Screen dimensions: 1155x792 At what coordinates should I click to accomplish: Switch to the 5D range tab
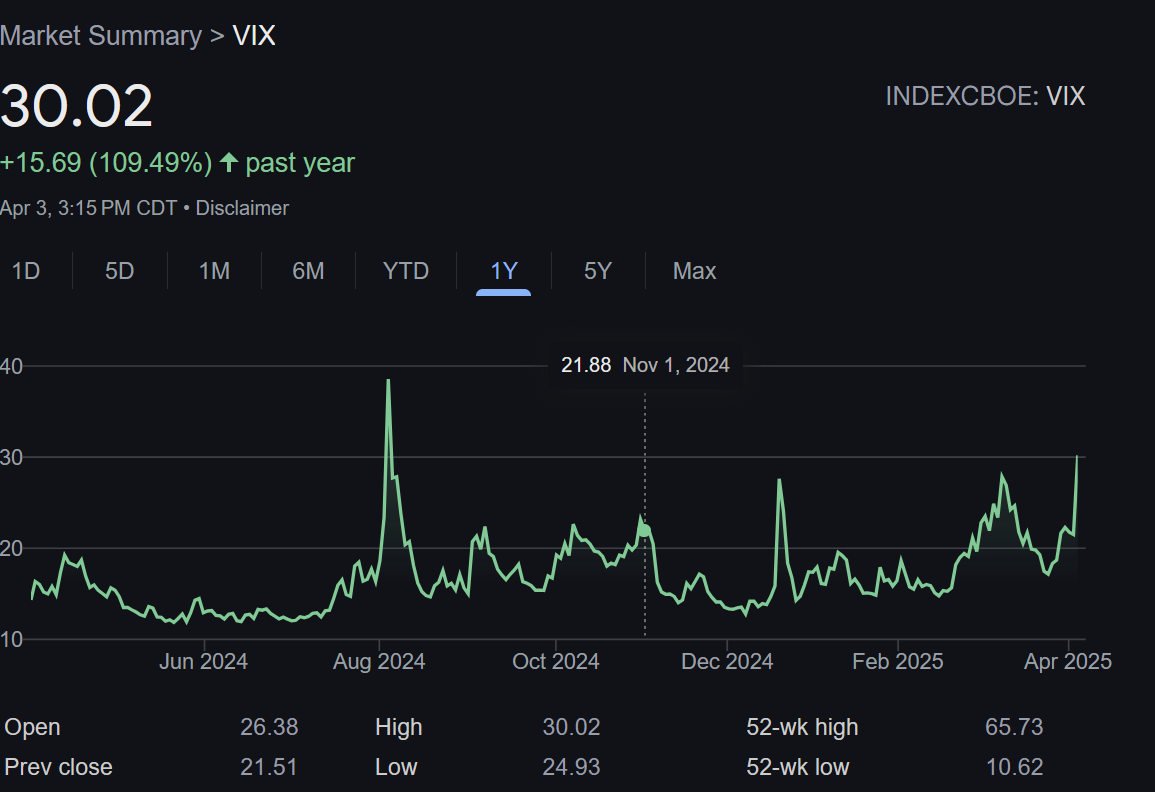pos(119,271)
